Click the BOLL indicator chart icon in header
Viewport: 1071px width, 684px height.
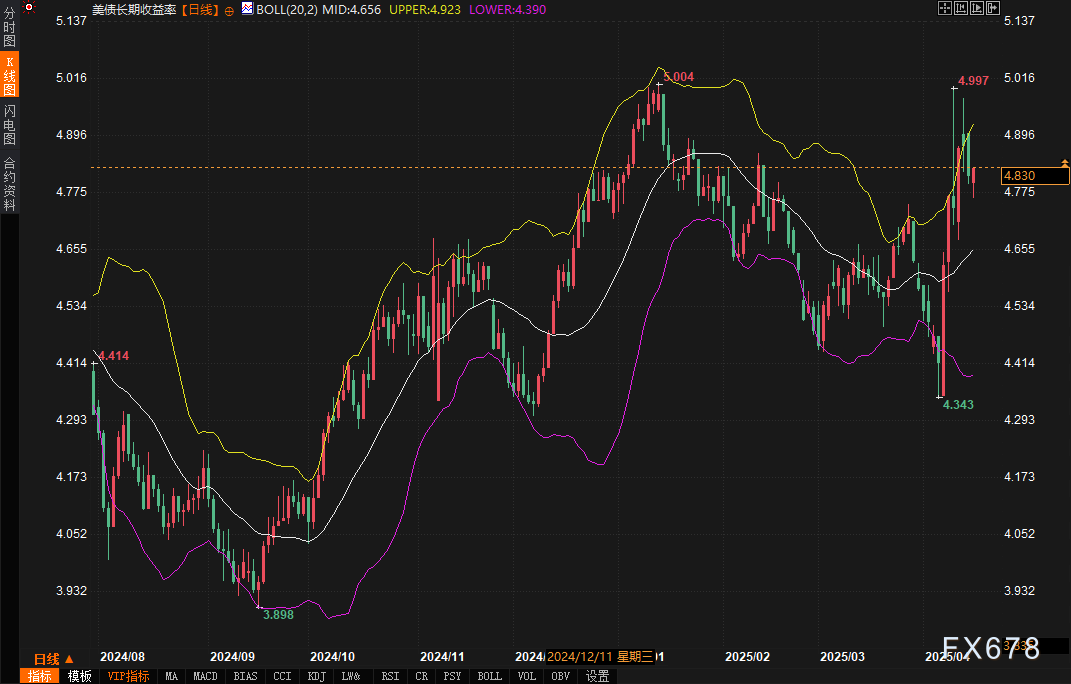pyautogui.click(x=247, y=8)
